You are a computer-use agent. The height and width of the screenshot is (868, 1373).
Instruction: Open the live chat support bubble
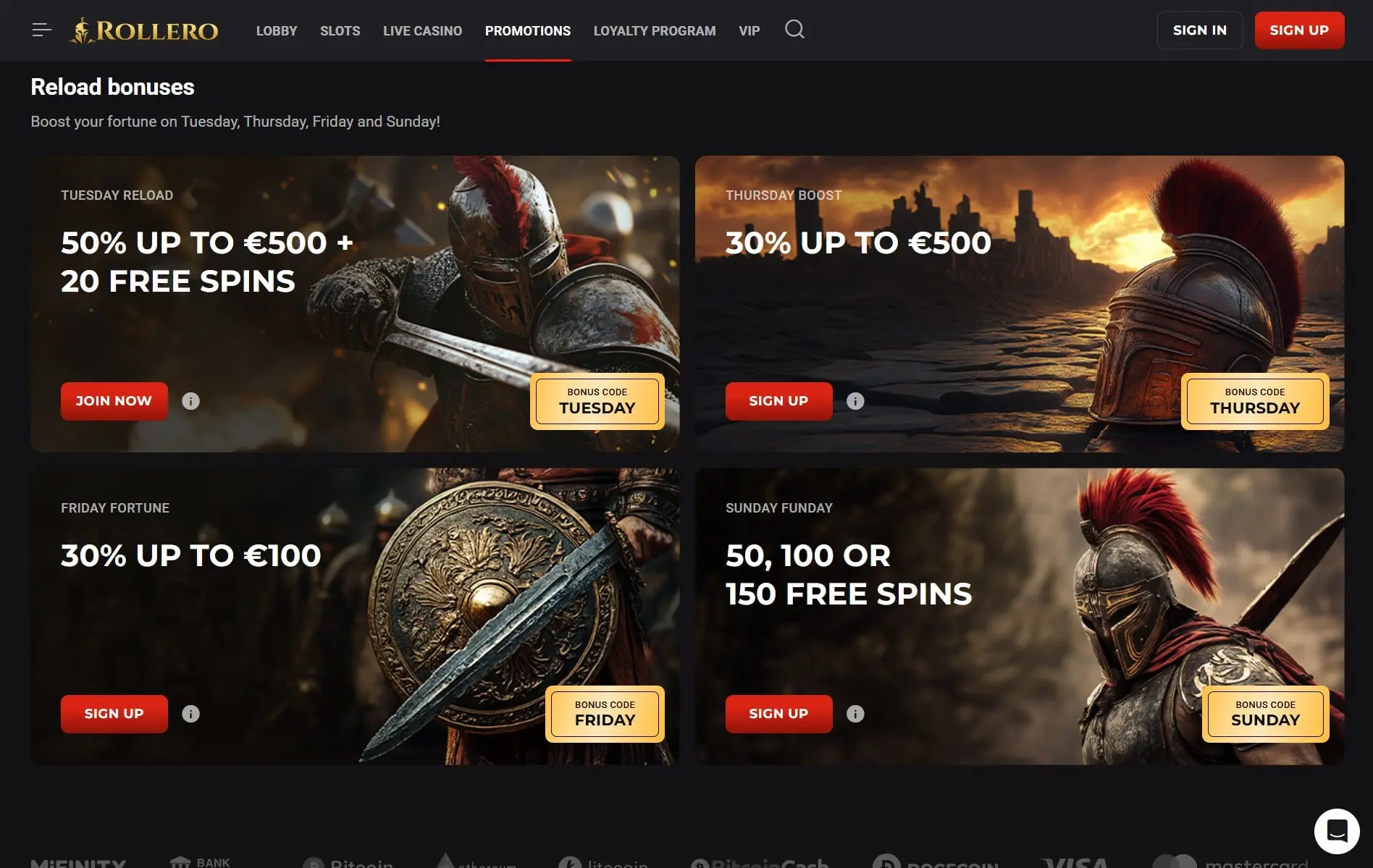(x=1337, y=831)
